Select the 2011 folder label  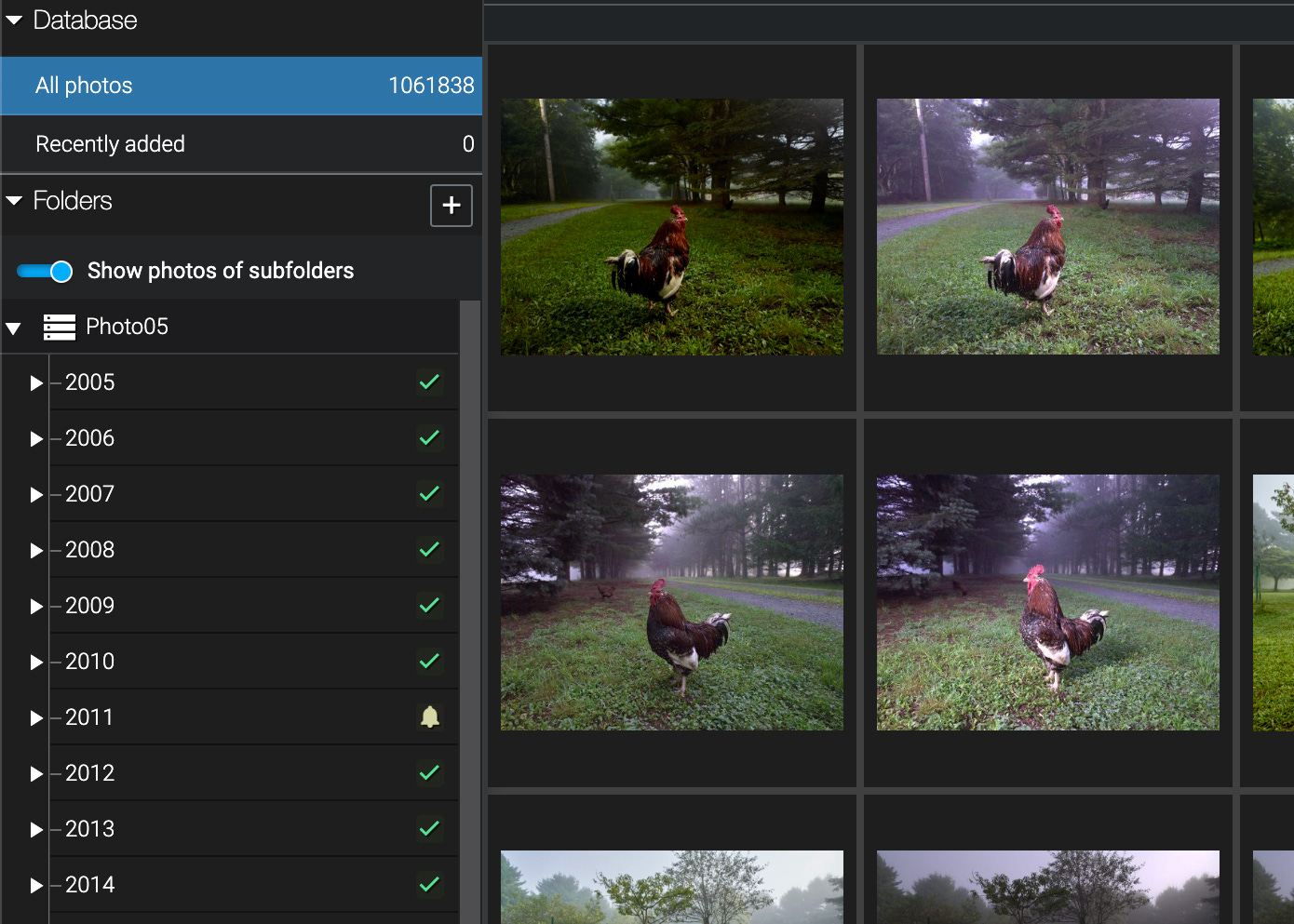[x=89, y=717]
